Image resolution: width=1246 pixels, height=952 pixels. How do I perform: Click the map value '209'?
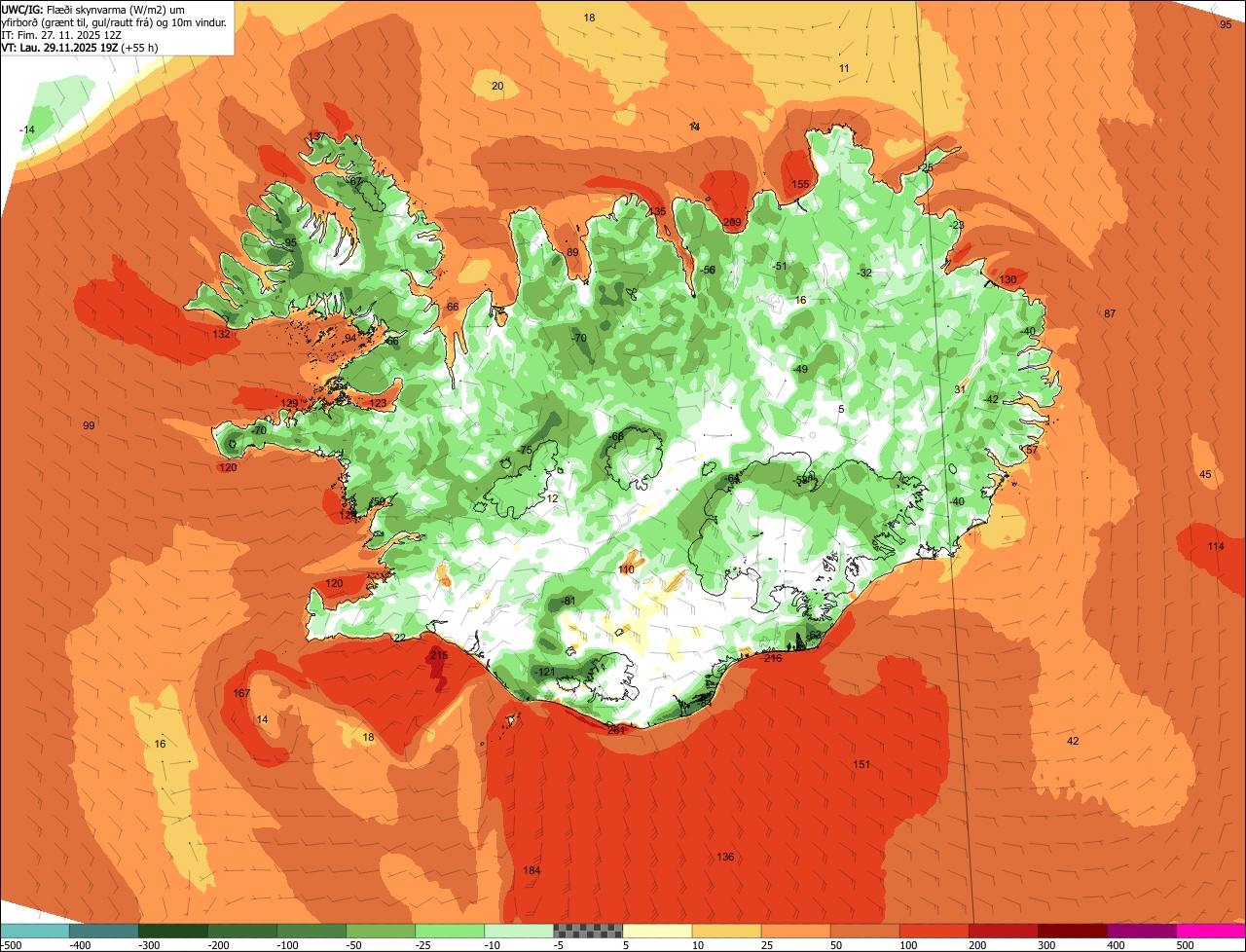click(733, 222)
